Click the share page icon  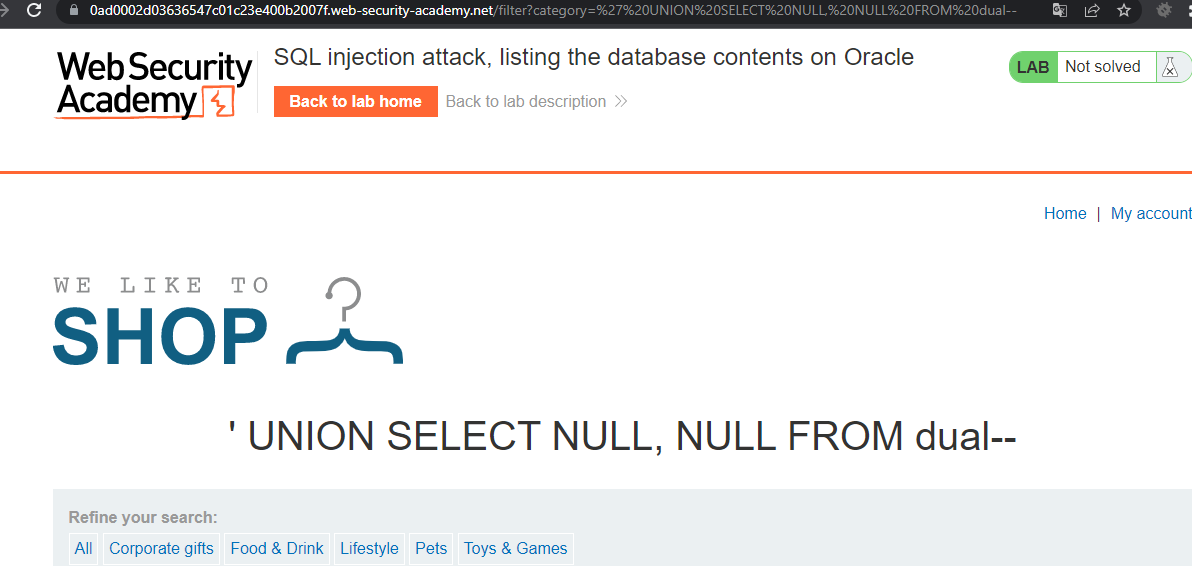[x=1092, y=11]
